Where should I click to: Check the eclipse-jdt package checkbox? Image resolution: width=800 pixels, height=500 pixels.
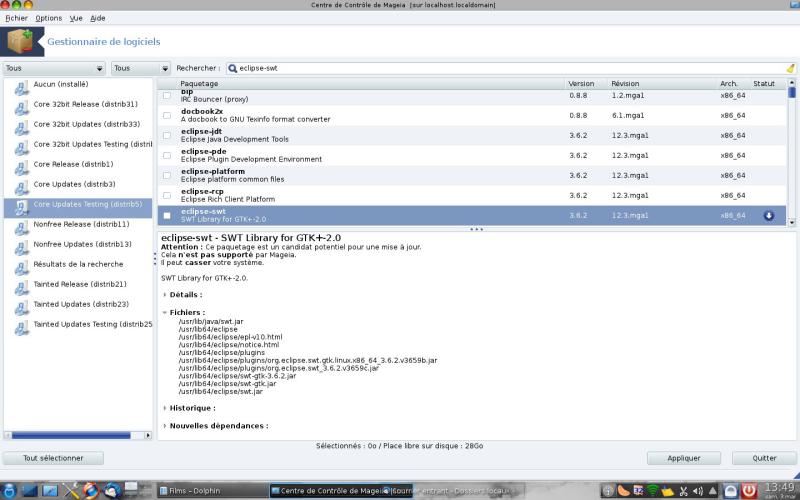tap(167, 135)
